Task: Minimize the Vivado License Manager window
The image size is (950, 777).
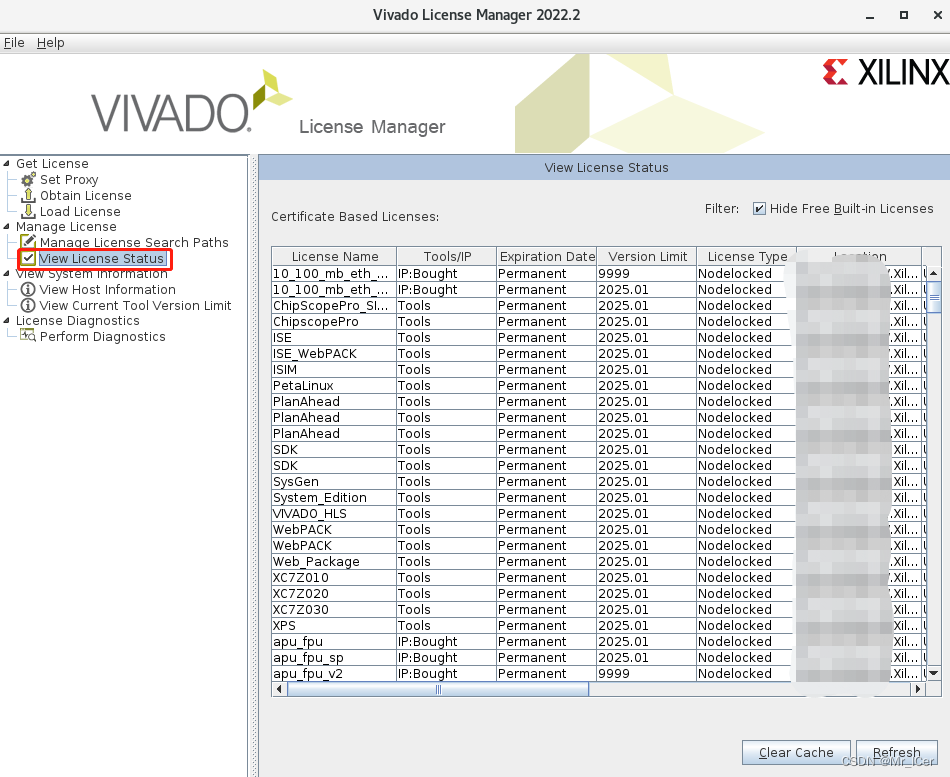Action: click(x=870, y=15)
